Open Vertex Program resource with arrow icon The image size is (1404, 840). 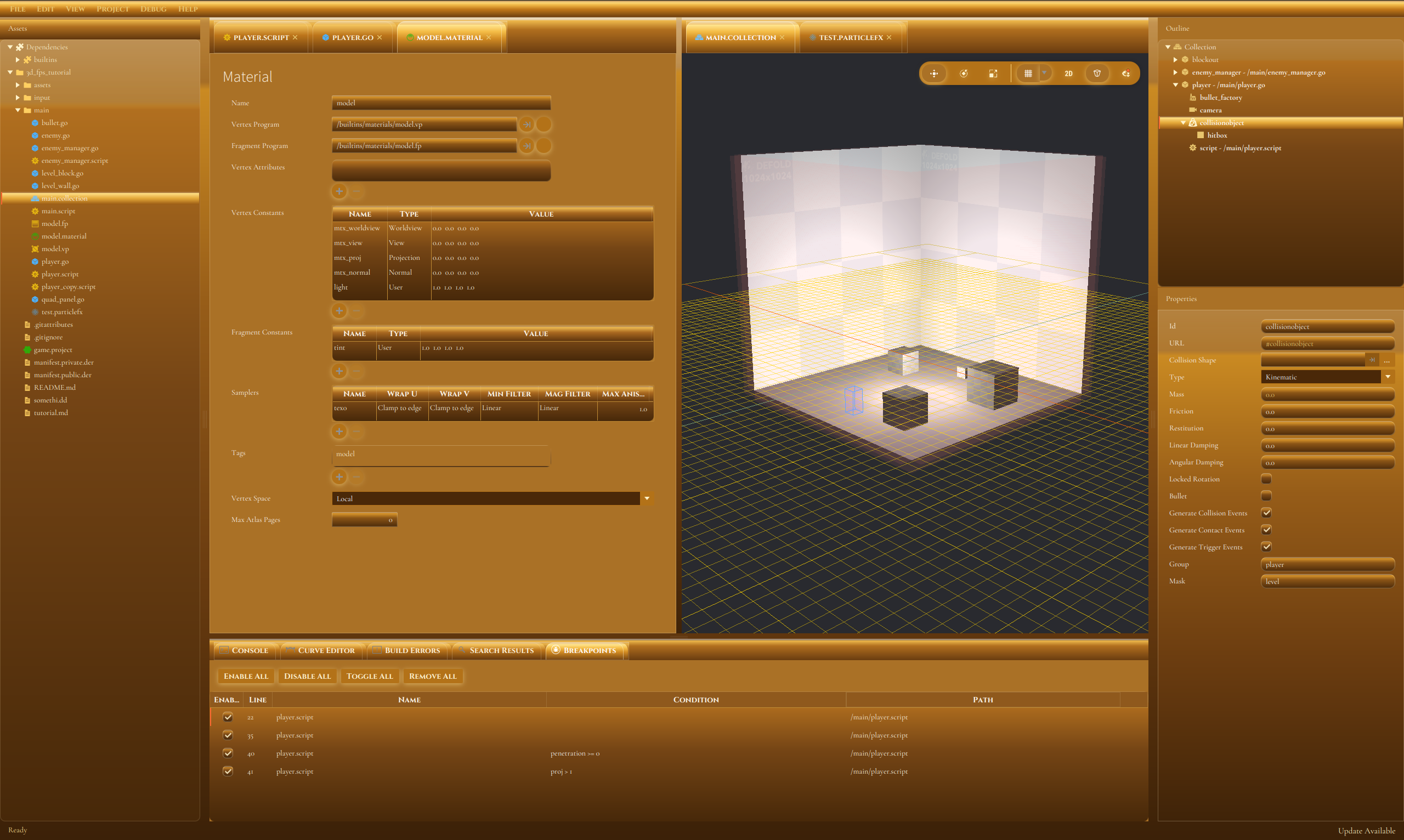tap(526, 124)
